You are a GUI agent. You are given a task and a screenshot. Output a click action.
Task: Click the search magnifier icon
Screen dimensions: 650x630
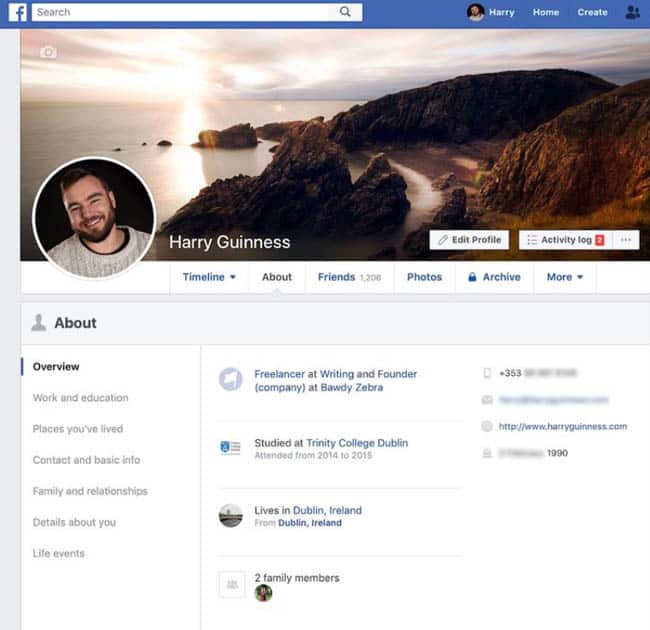pos(345,12)
